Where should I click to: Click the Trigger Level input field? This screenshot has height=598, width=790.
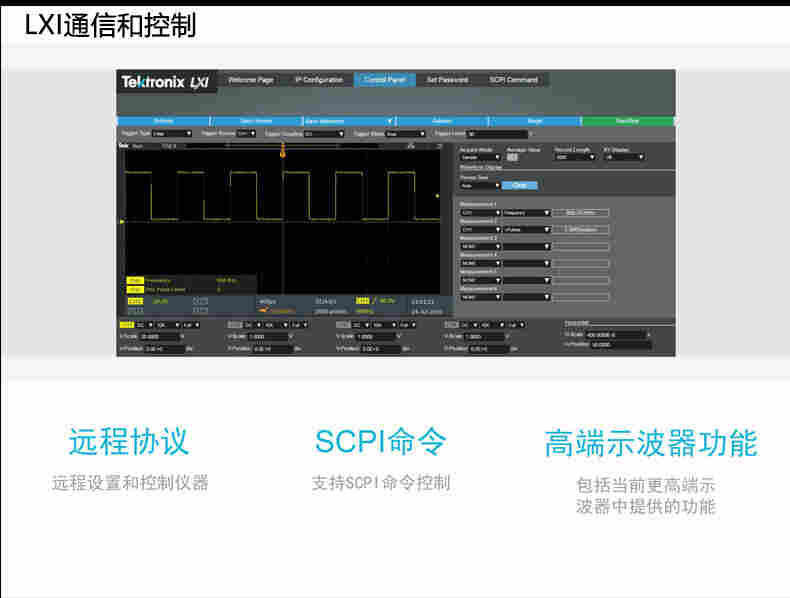[496, 133]
